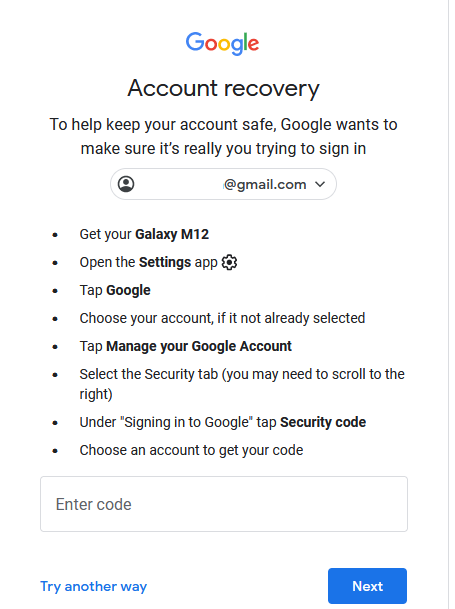Viewport: 455px width, 609px height.
Task: Expand the account chooser chevron arrow
Action: 320,184
